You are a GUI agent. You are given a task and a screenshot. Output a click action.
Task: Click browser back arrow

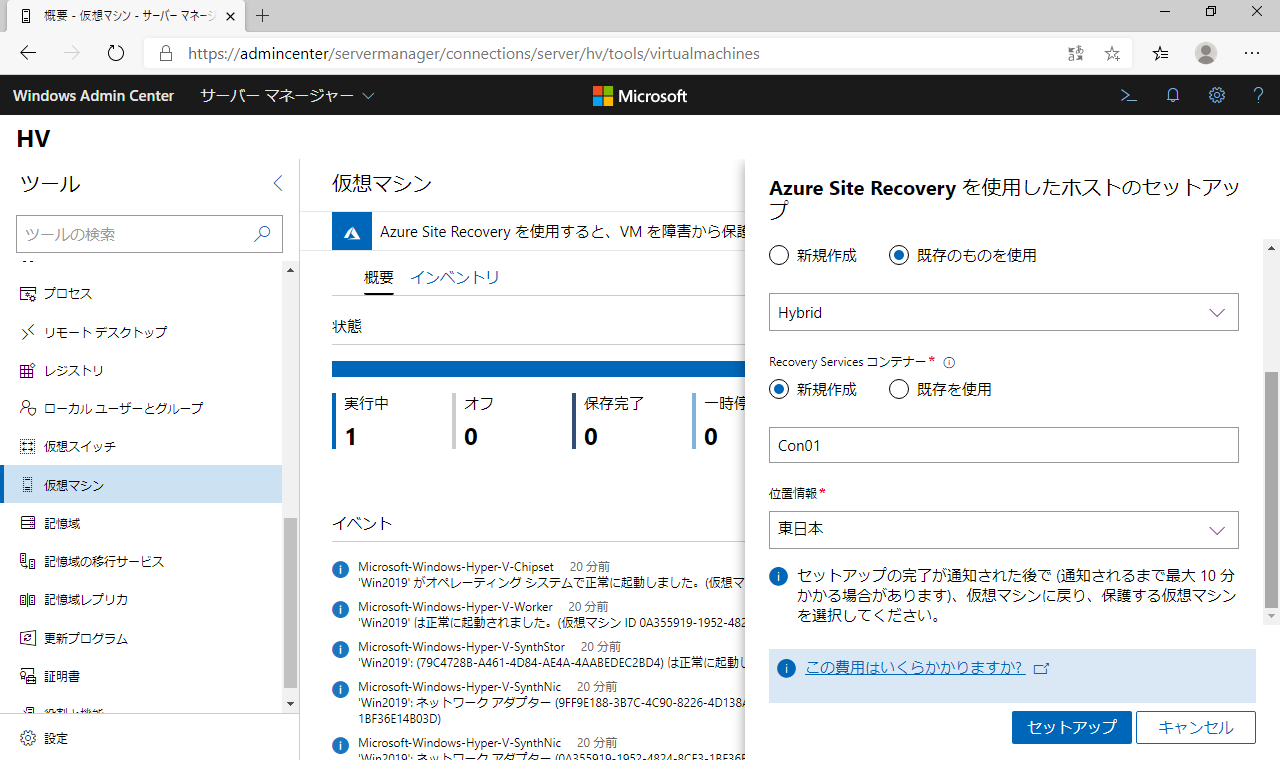[x=28, y=54]
